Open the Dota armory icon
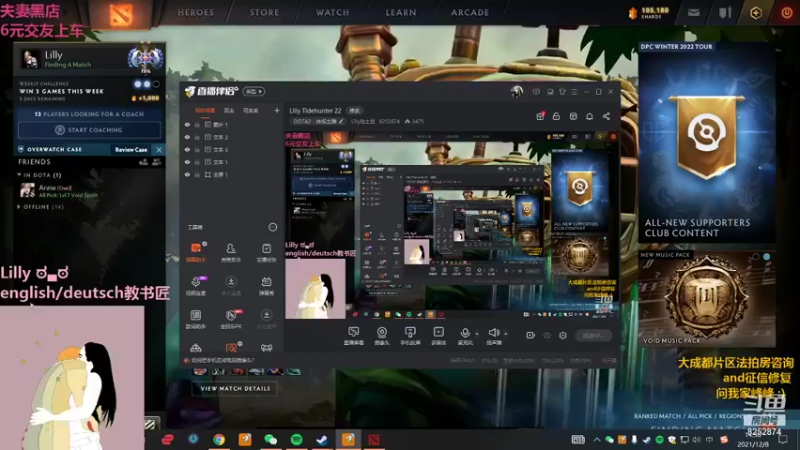 725,13
